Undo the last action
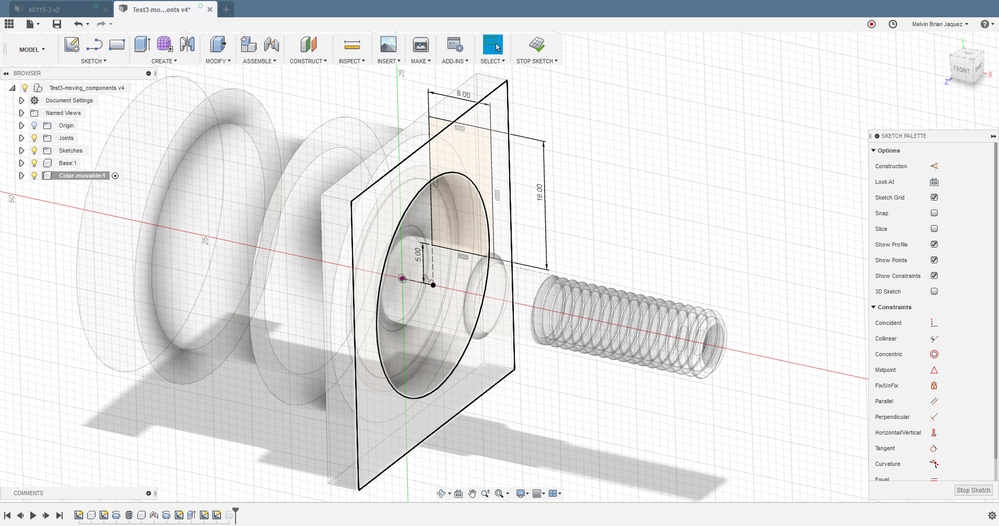 click(x=78, y=24)
